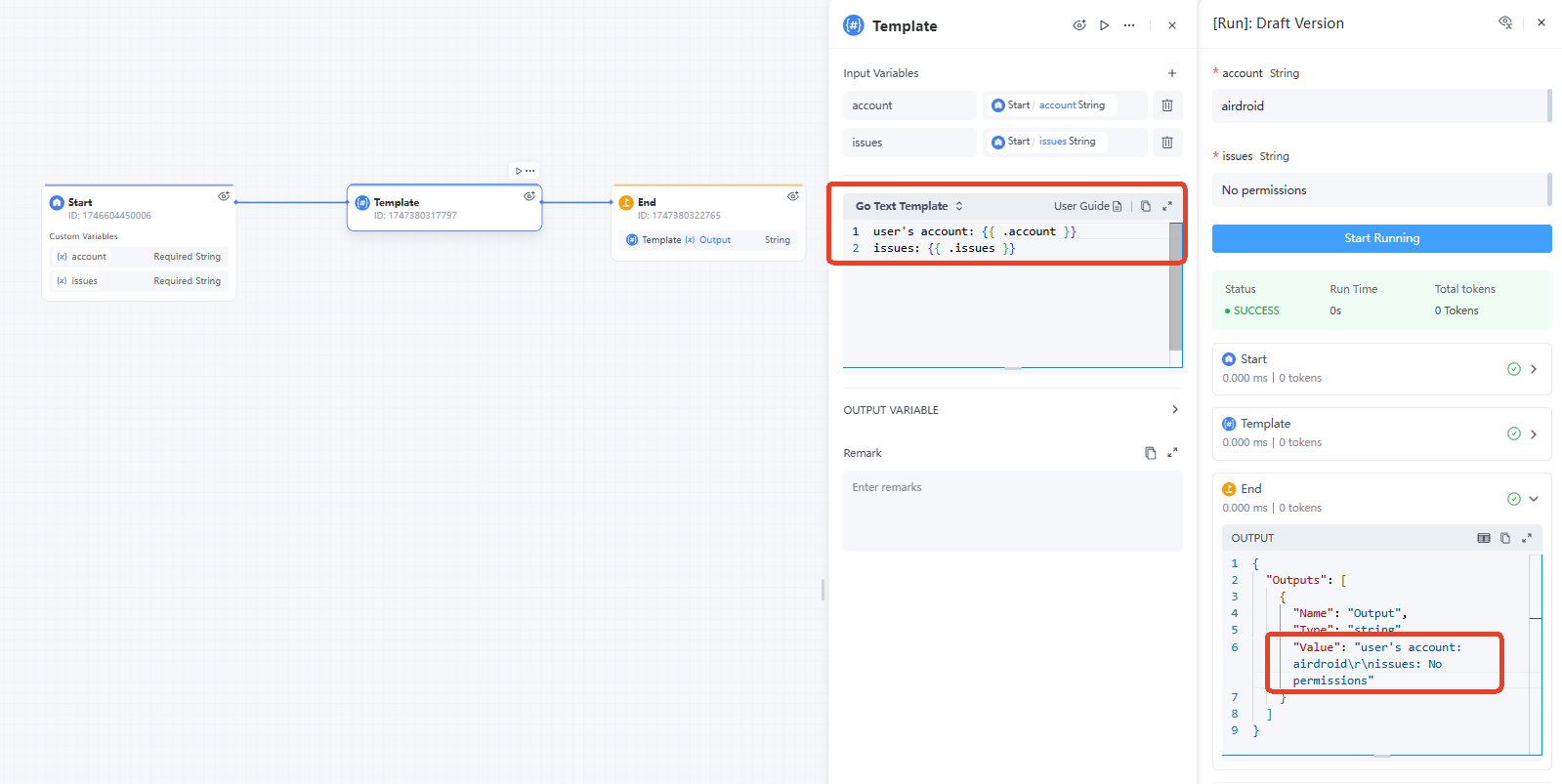Click the "0 Tokens" total tokens value
This screenshot has width=1562, height=784.
coord(1456,310)
